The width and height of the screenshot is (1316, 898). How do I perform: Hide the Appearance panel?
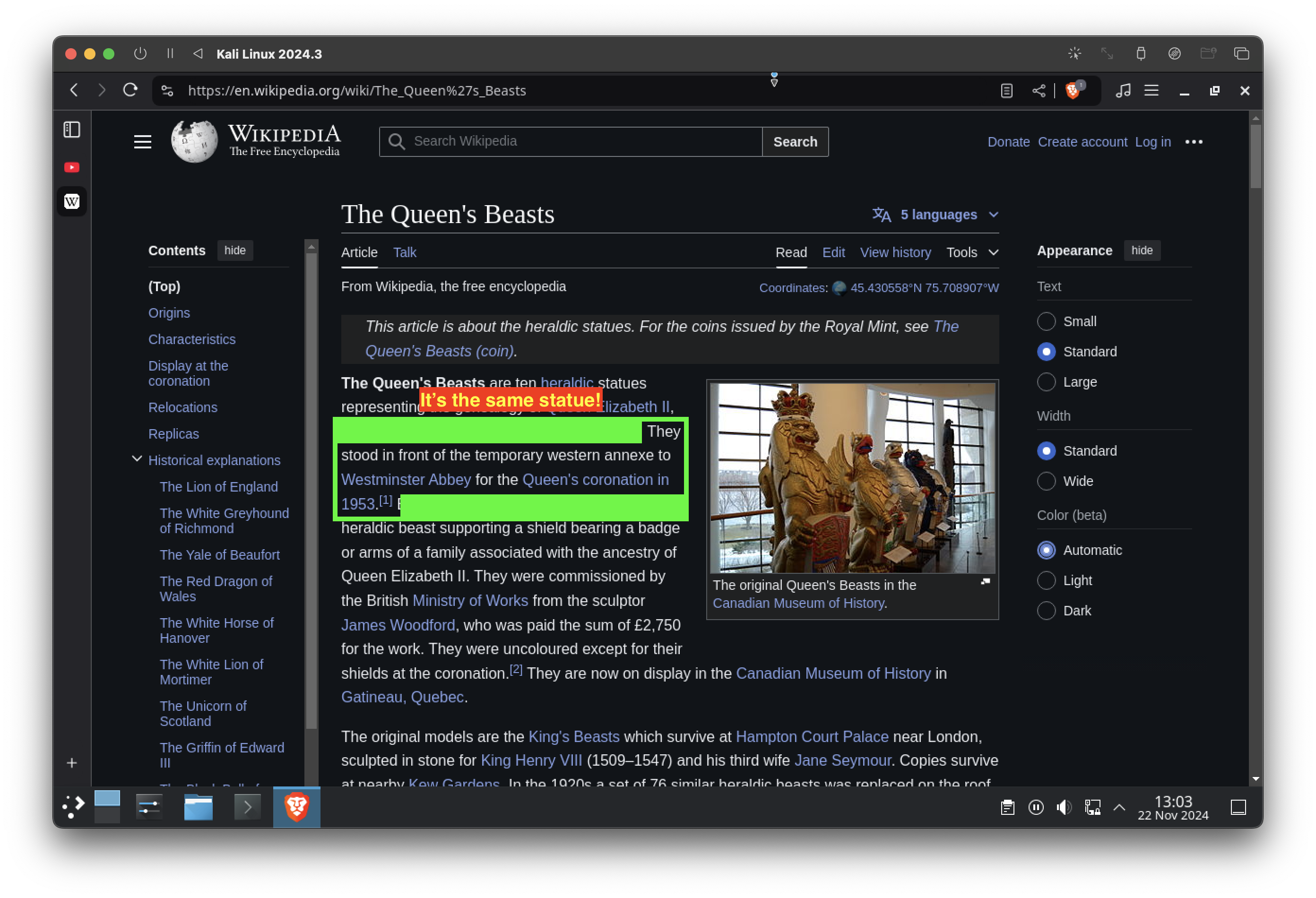click(1142, 250)
